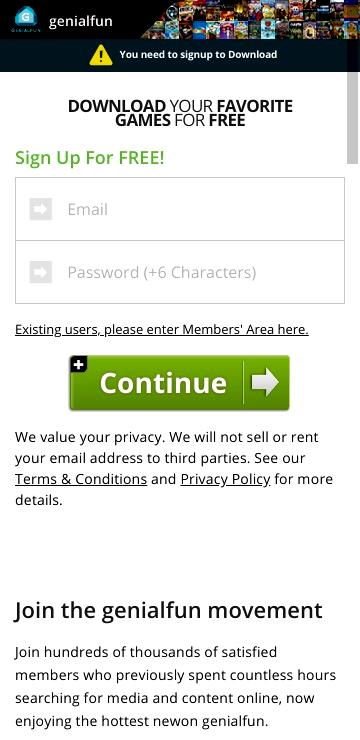This screenshot has height=740, width=360.
Task: Click the arrow icon beside Email
Action: click(x=41, y=209)
